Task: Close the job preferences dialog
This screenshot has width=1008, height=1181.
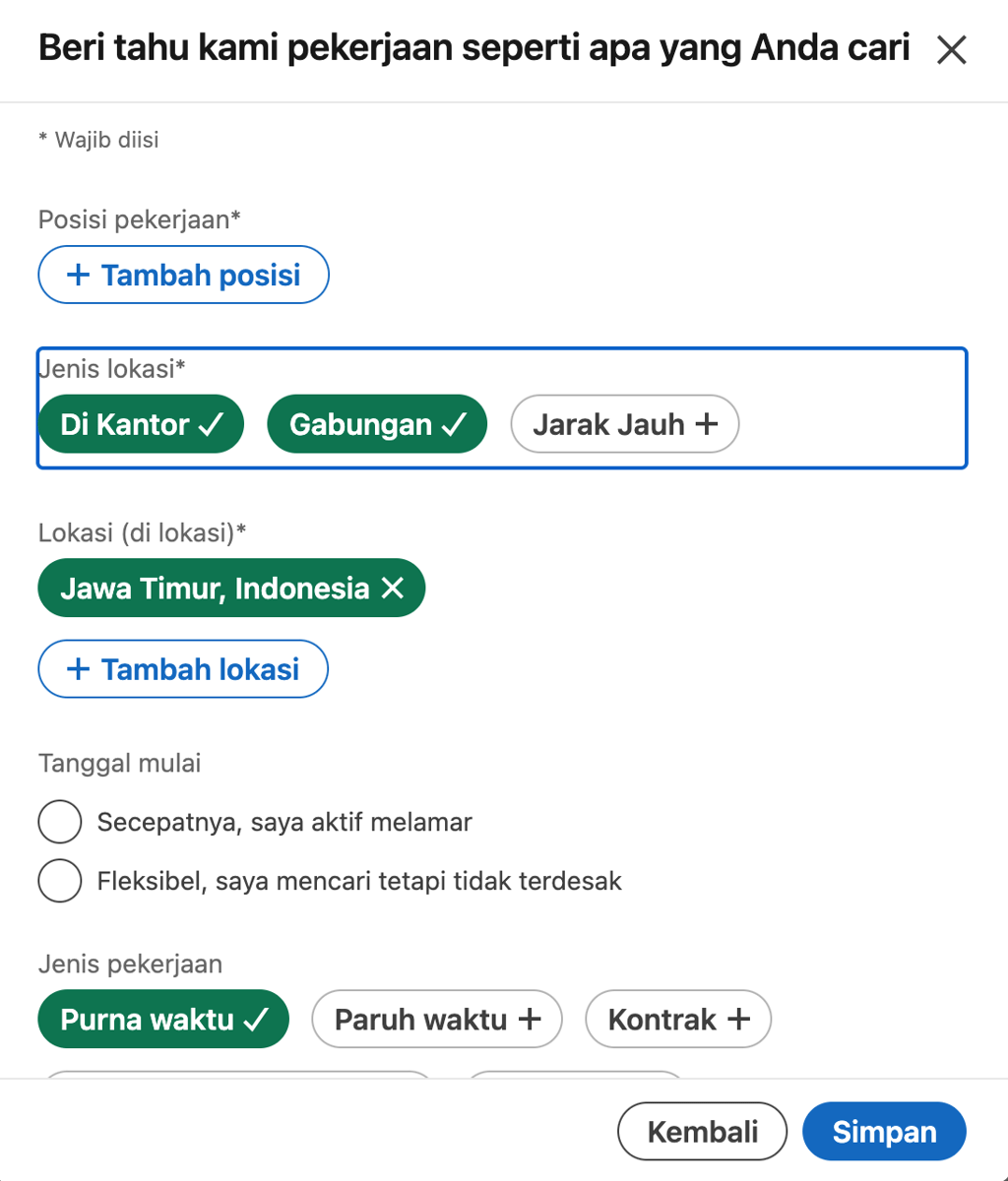Action: click(x=951, y=49)
